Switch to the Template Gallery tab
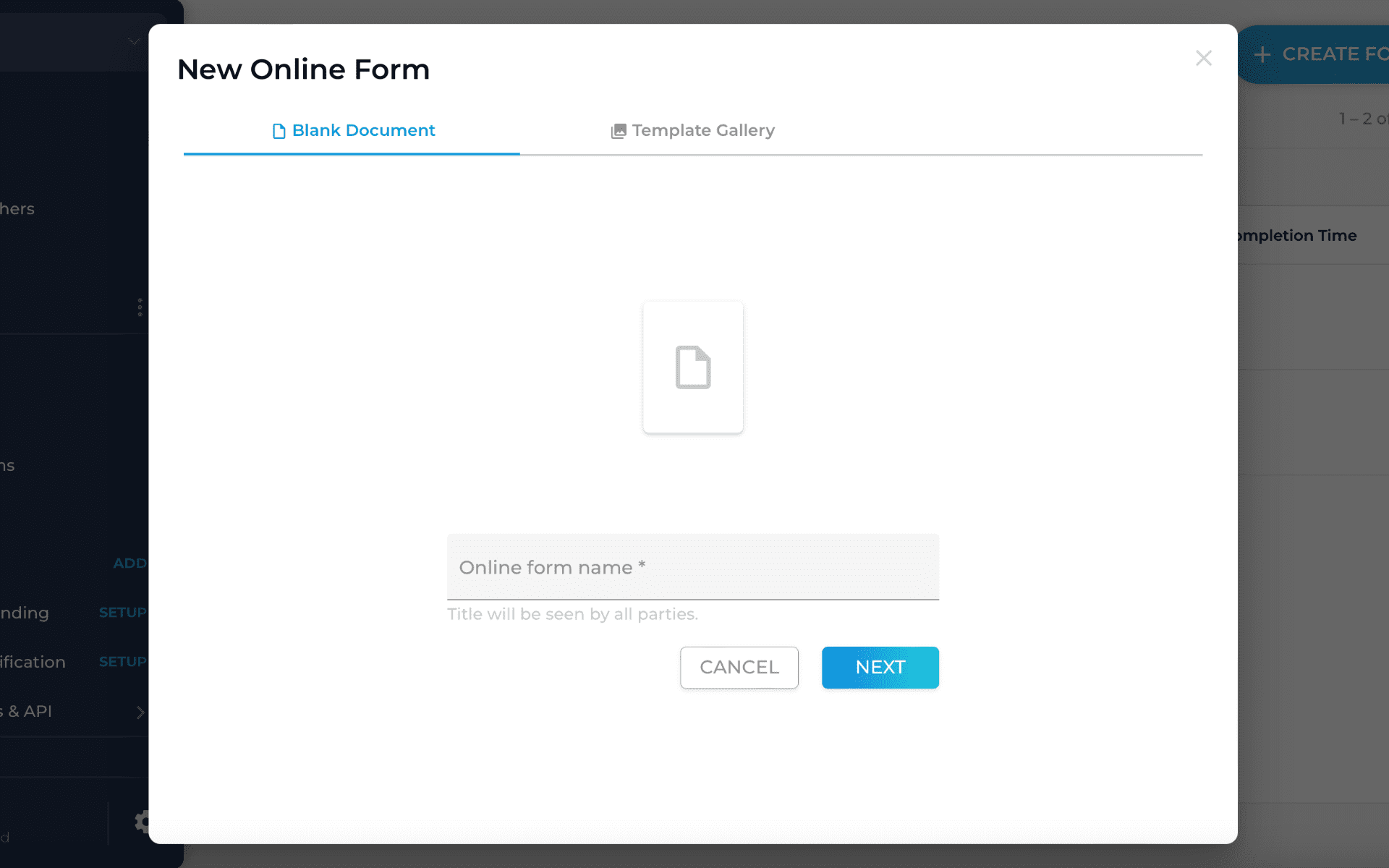 692,130
